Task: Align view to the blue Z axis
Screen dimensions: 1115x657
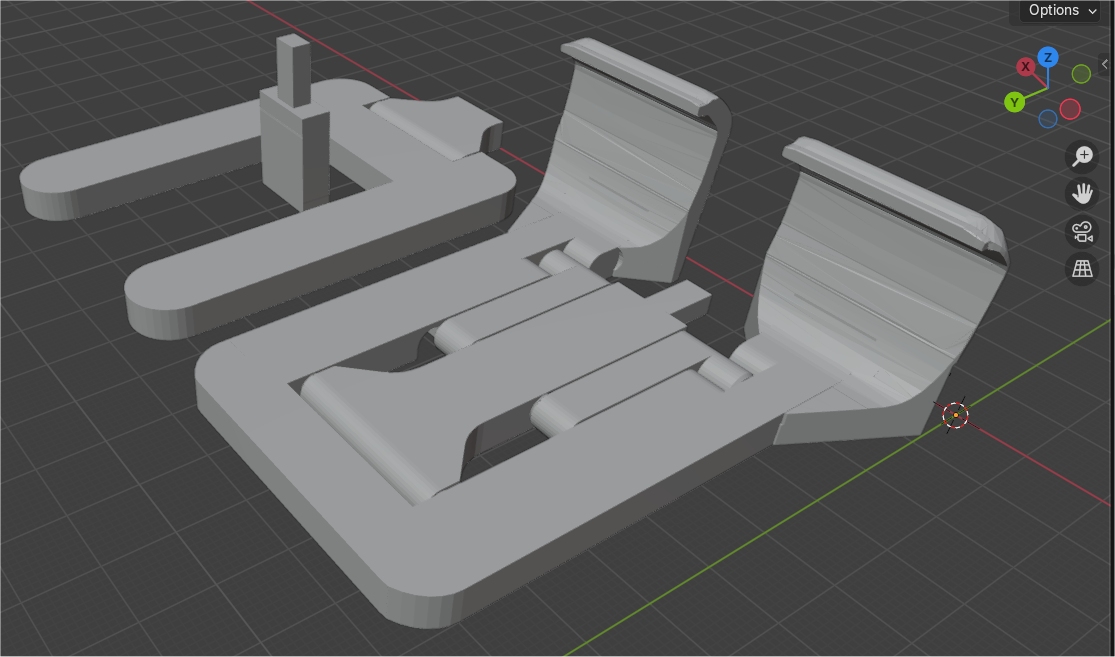Action: (1047, 58)
